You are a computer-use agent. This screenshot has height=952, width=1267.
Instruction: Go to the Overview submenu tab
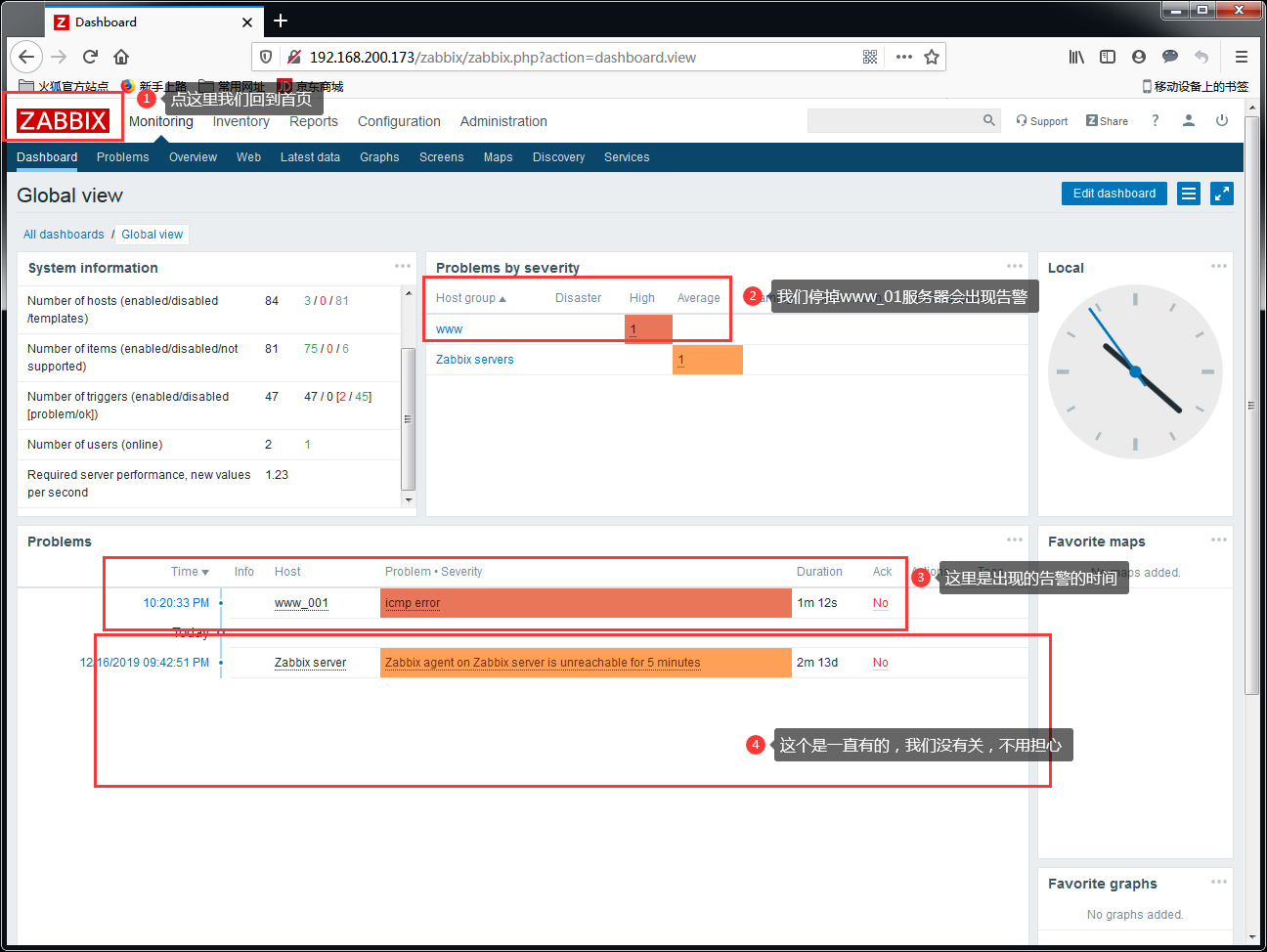(x=193, y=157)
